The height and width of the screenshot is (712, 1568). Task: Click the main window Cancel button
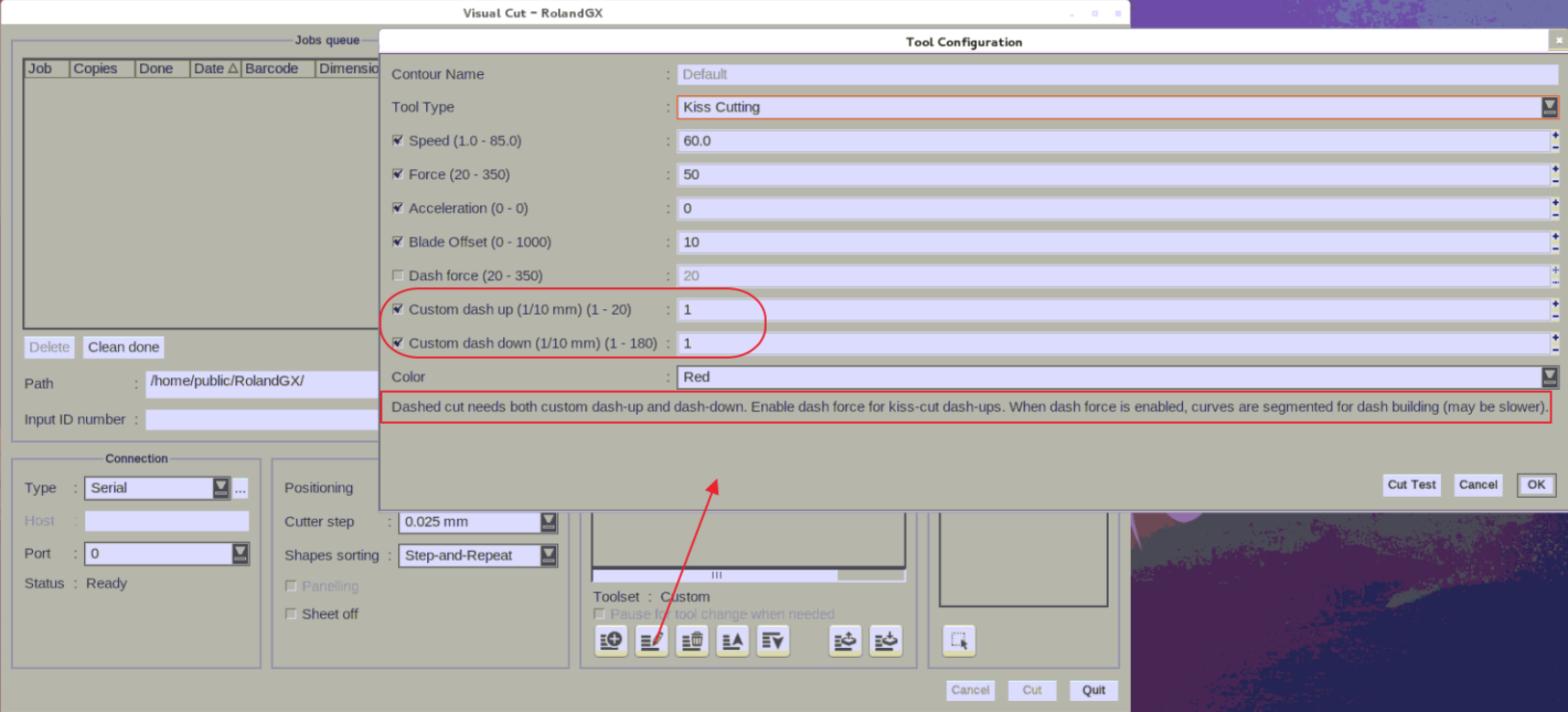click(970, 691)
